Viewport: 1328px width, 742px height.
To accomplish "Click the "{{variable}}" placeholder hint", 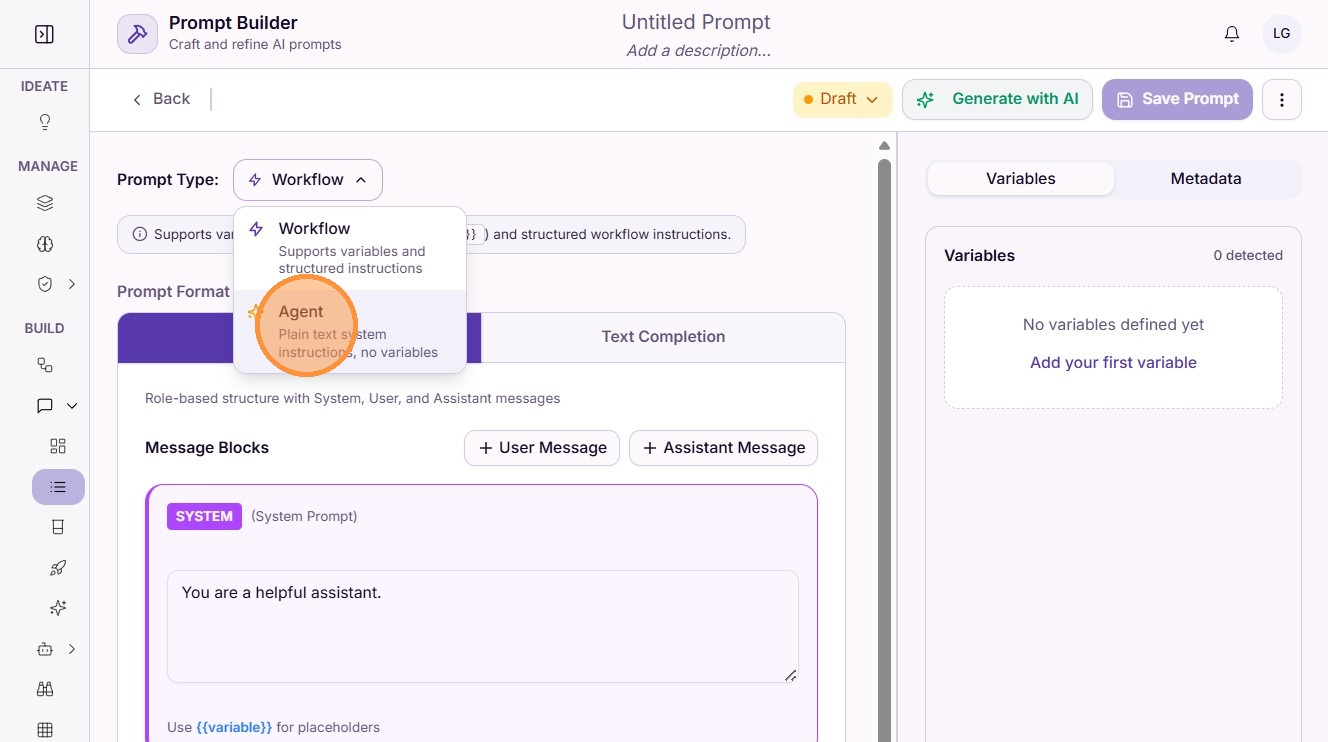I will (234, 728).
